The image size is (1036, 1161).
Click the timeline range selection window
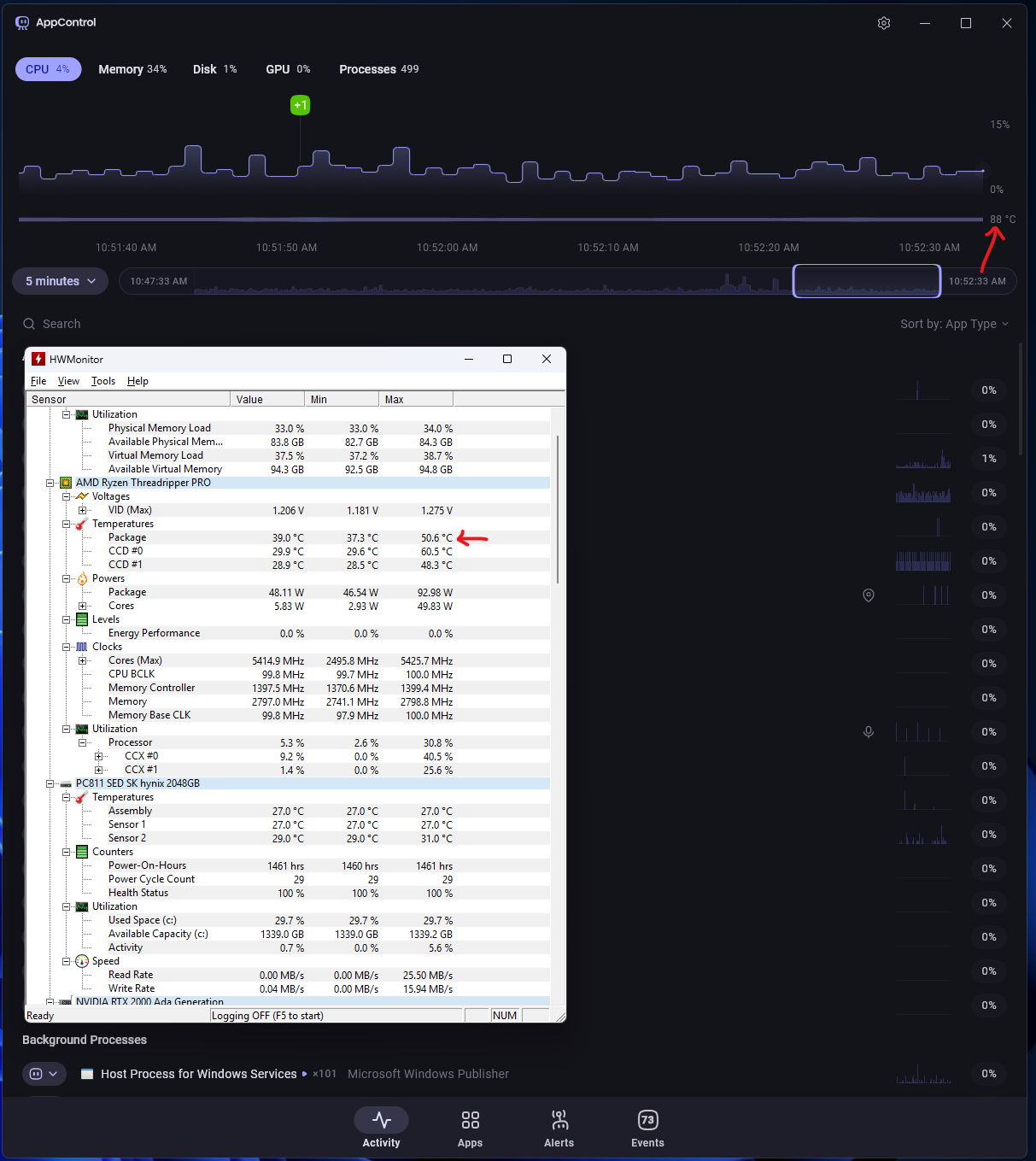pyautogui.click(x=866, y=281)
